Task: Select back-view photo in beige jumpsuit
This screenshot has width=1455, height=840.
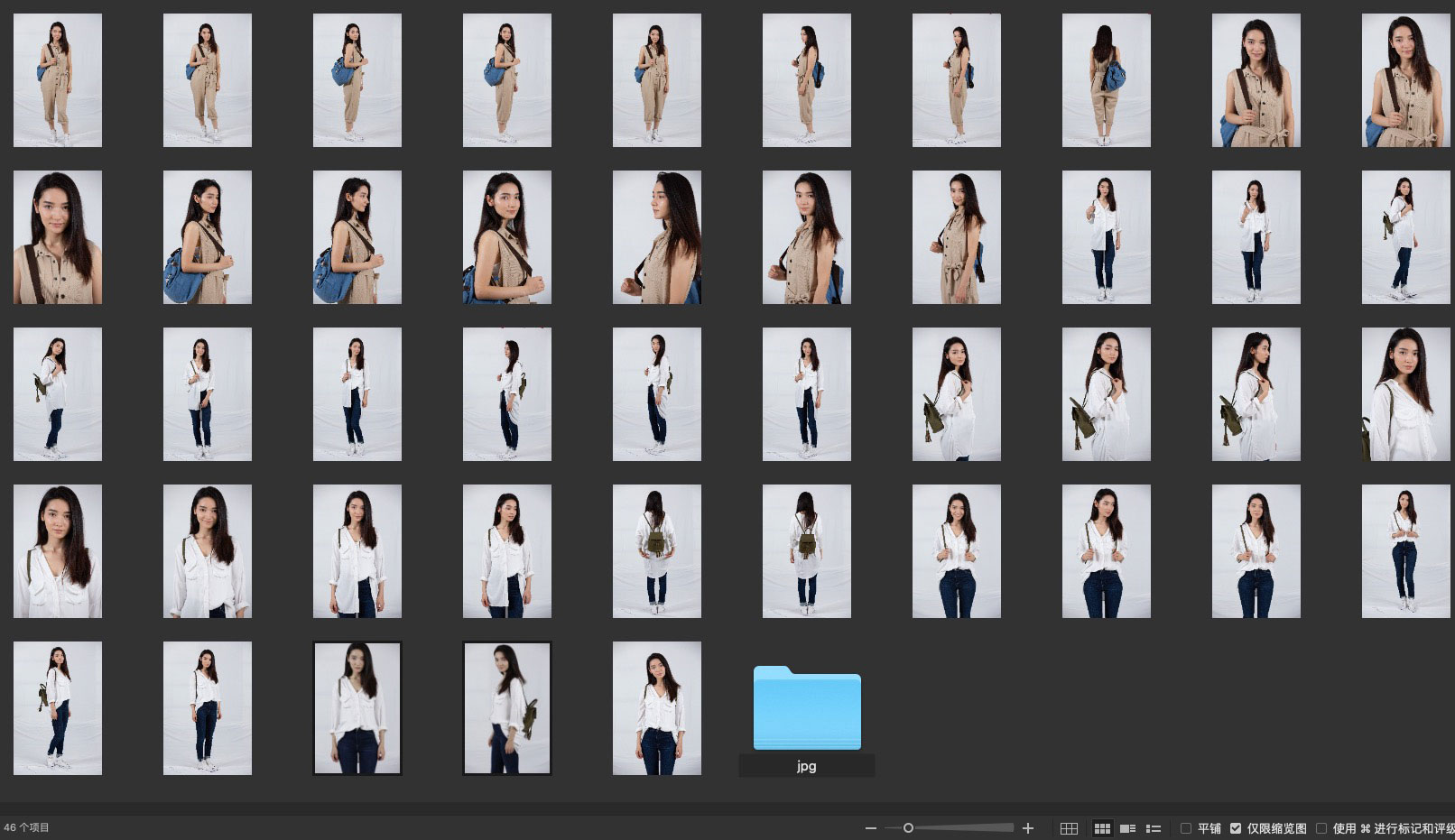Action: (x=1106, y=80)
